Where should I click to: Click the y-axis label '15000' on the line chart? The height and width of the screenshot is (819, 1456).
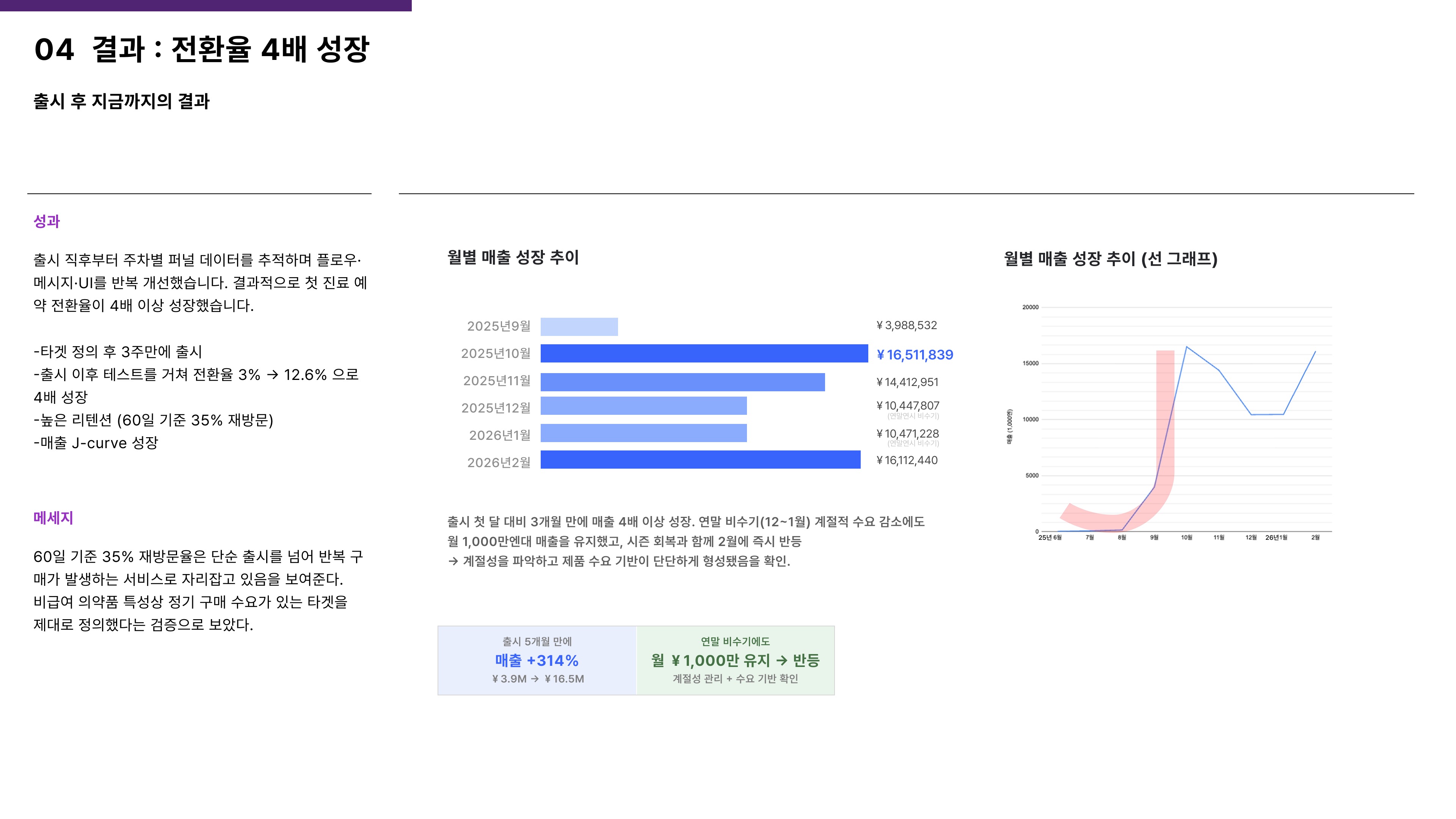coord(1031,364)
